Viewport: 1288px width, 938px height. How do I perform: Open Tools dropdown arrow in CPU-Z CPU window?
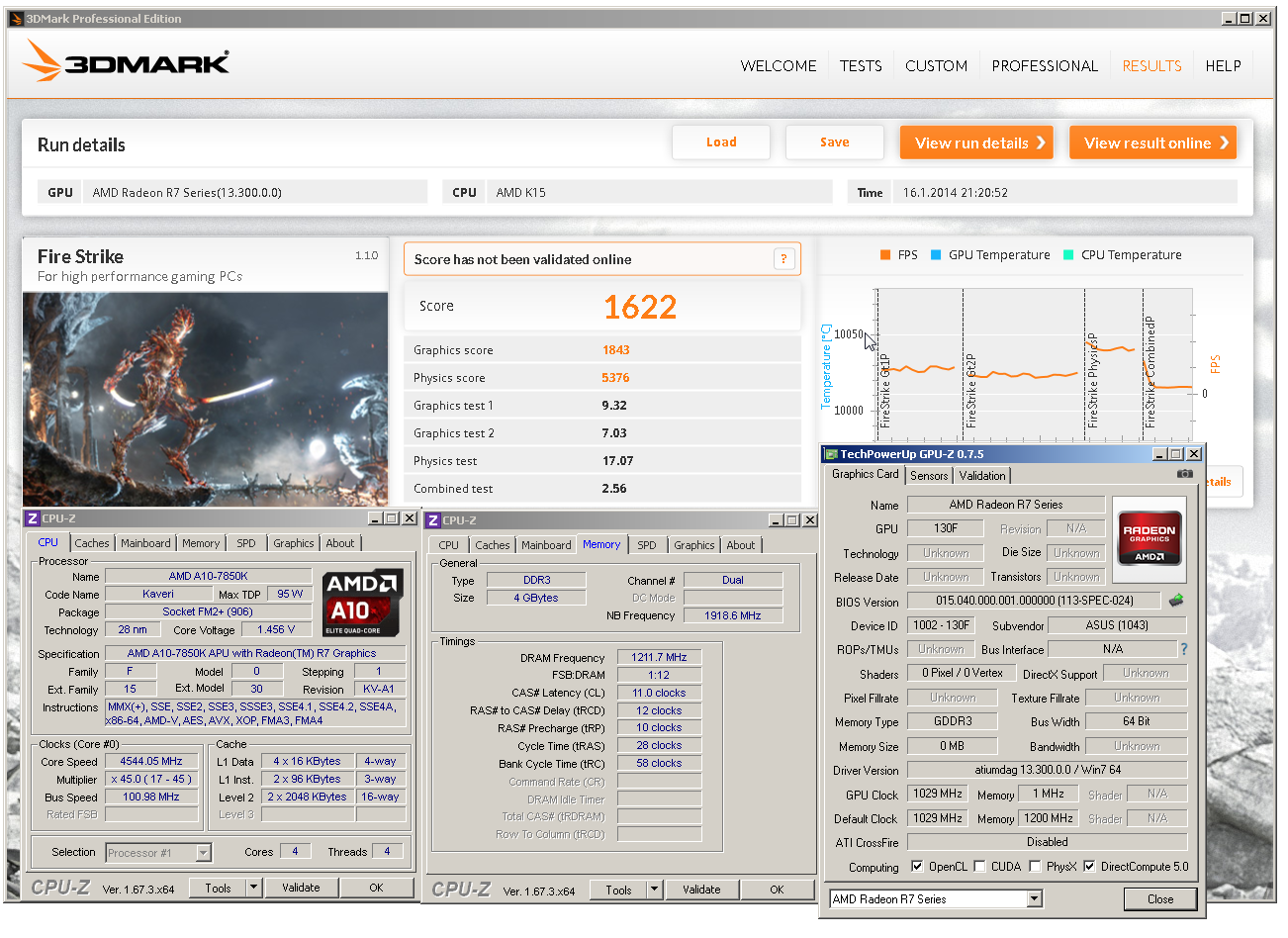pos(254,888)
